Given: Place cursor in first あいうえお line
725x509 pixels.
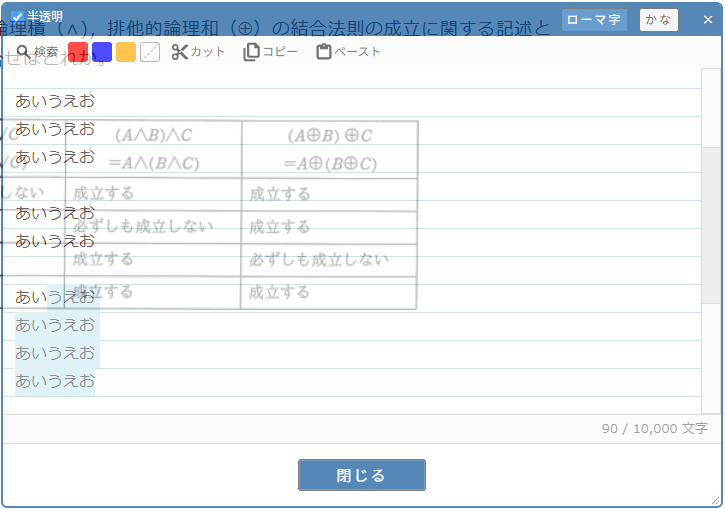Looking at the screenshot, I should tap(55, 101).
